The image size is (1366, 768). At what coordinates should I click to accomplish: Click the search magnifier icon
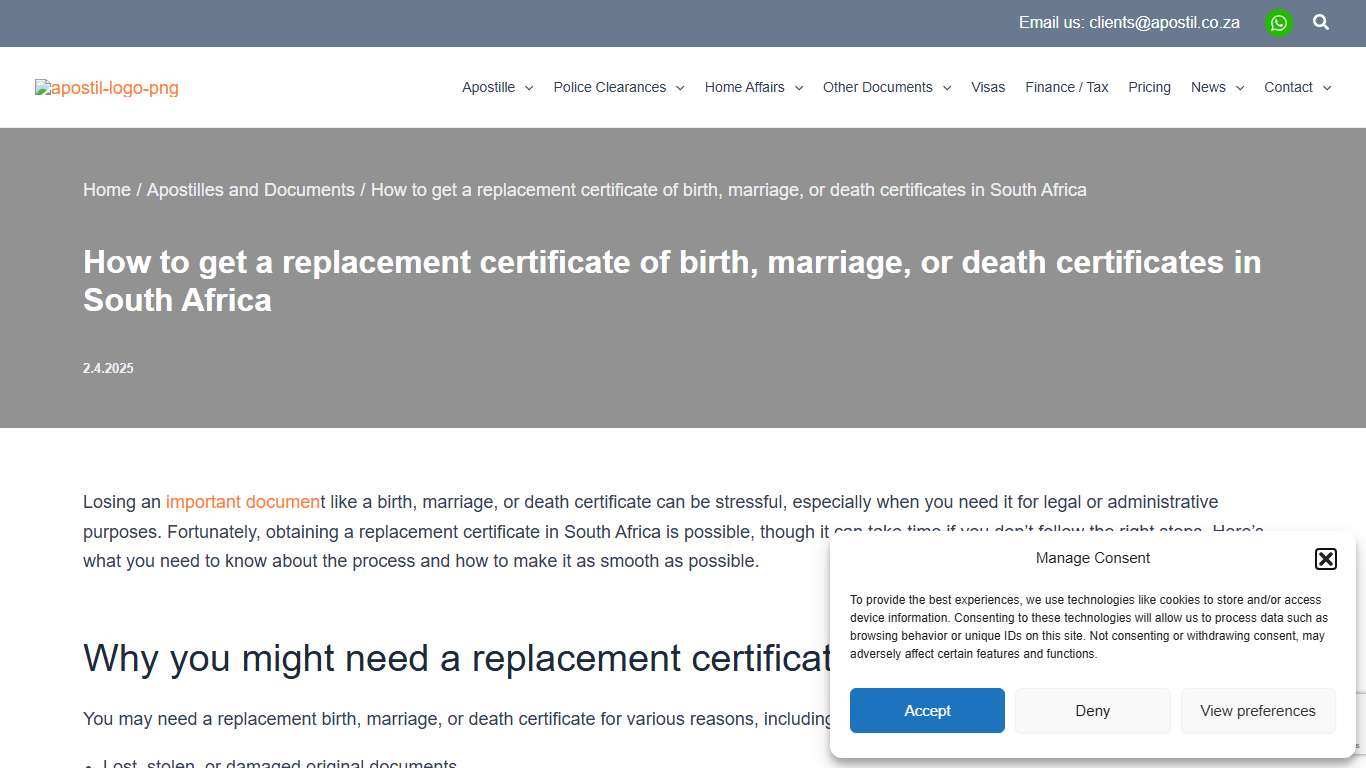[x=1321, y=22]
